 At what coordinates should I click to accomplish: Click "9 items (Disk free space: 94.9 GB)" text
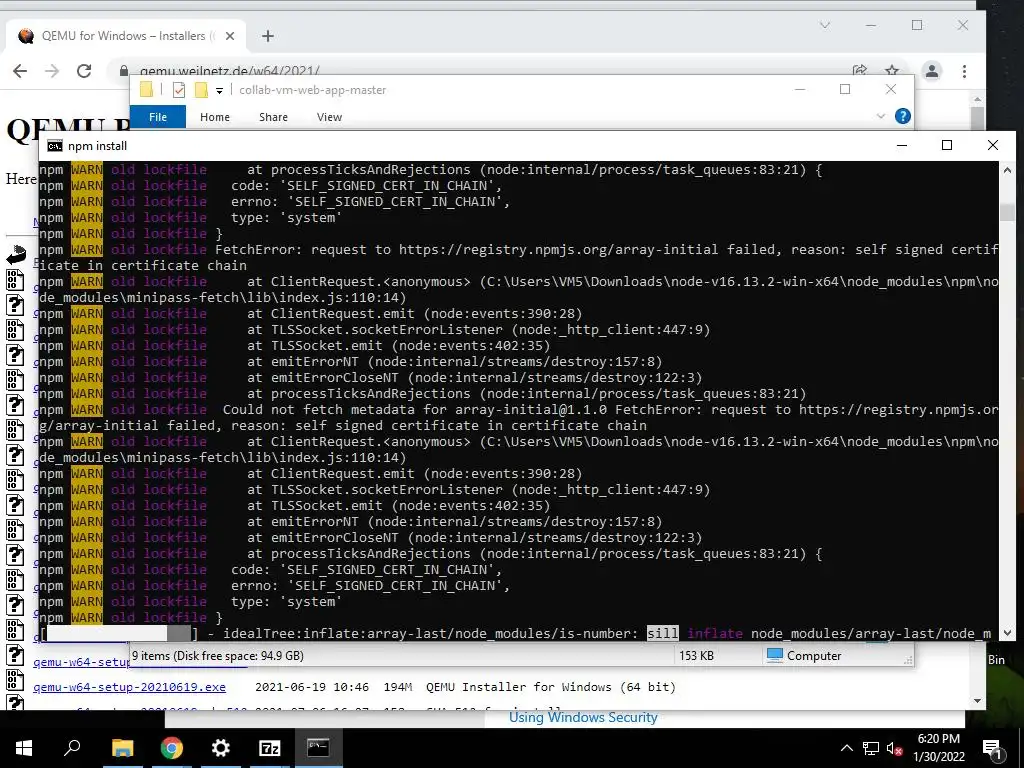coord(218,656)
